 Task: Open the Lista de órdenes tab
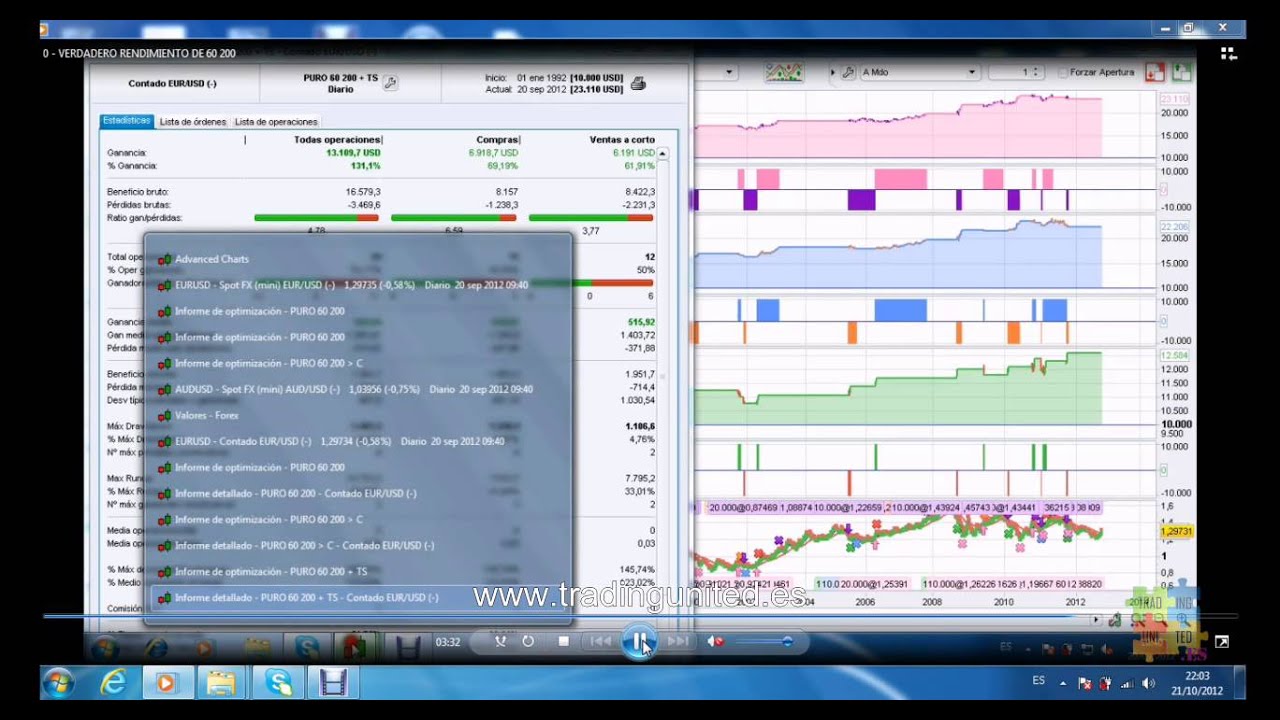193,122
